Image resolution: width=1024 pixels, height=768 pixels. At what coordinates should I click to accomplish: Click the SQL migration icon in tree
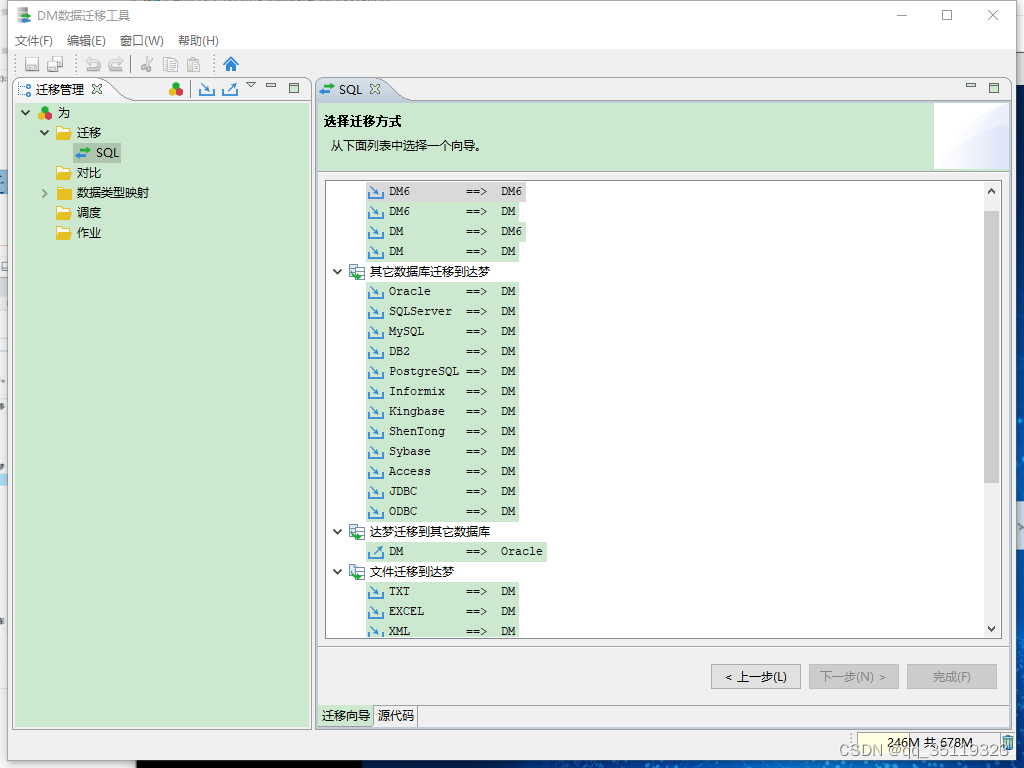pyautogui.click(x=83, y=153)
